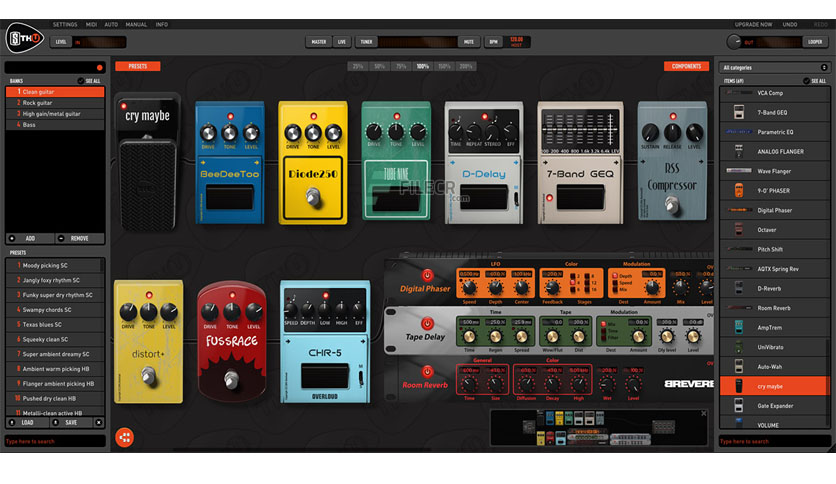Pick the Digital Phaser list item
The image size is (836, 484).
pos(774,210)
